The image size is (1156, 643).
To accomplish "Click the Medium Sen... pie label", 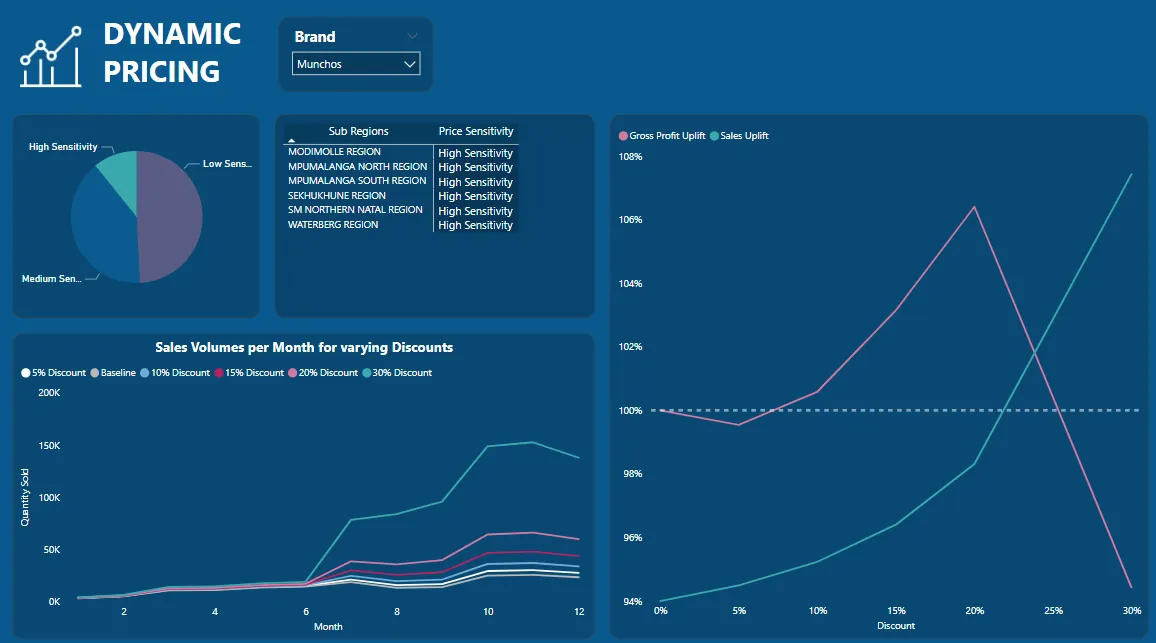I will (x=51, y=279).
